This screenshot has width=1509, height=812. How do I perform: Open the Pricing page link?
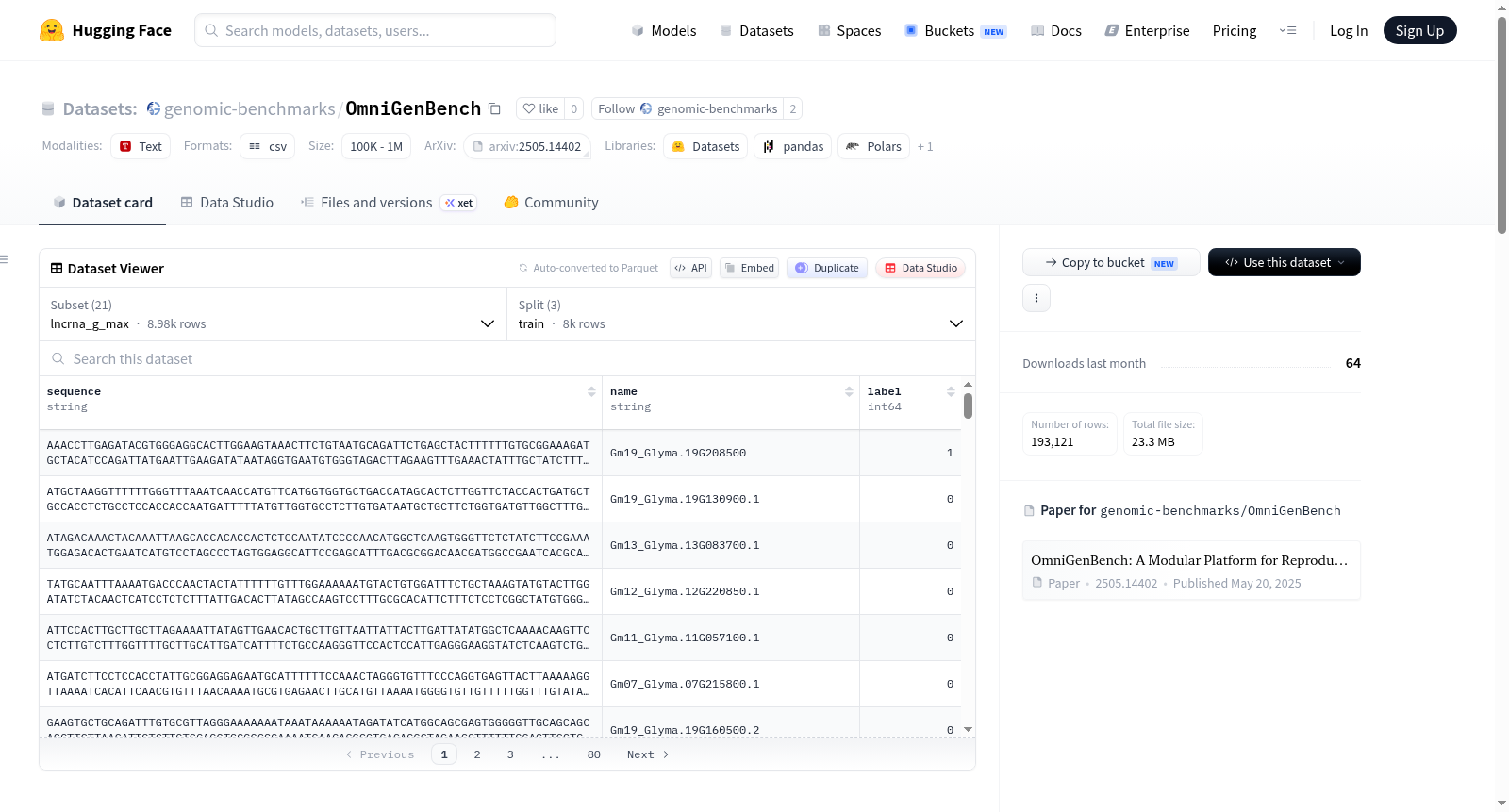coord(1235,30)
